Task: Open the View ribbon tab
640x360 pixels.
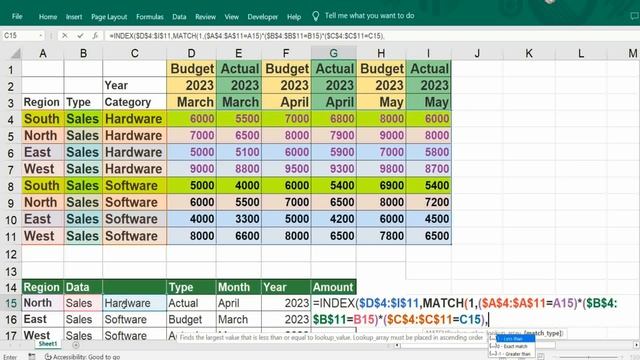Action: tap(231, 17)
